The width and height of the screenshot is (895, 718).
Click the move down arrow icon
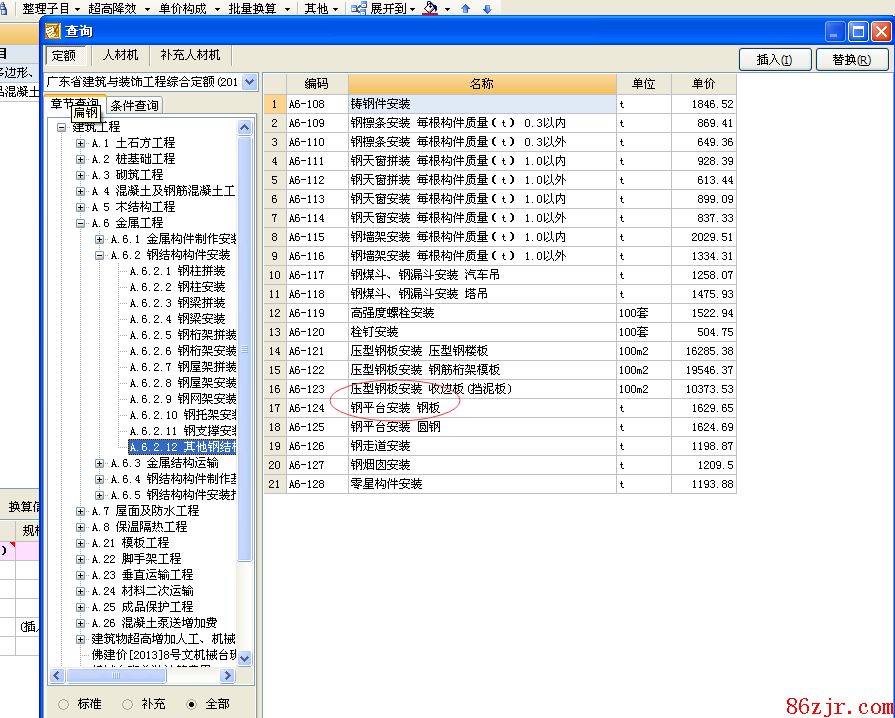pyautogui.click(x=487, y=9)
